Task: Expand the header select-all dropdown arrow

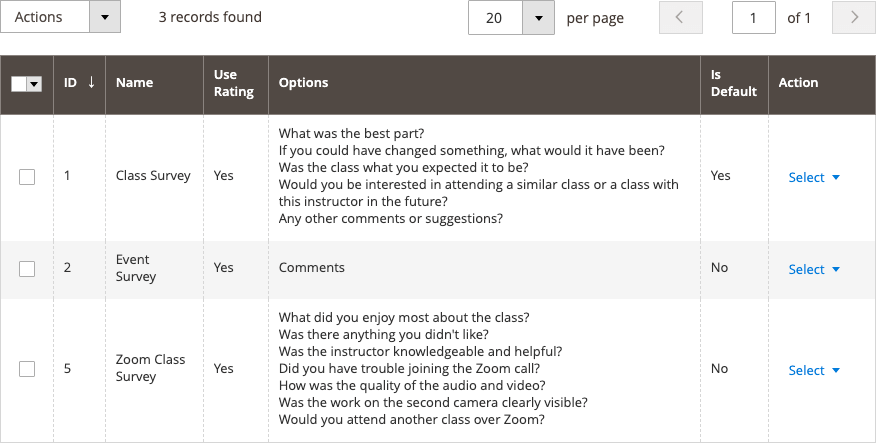Action: pyautogui.click(x=35, y=85)
